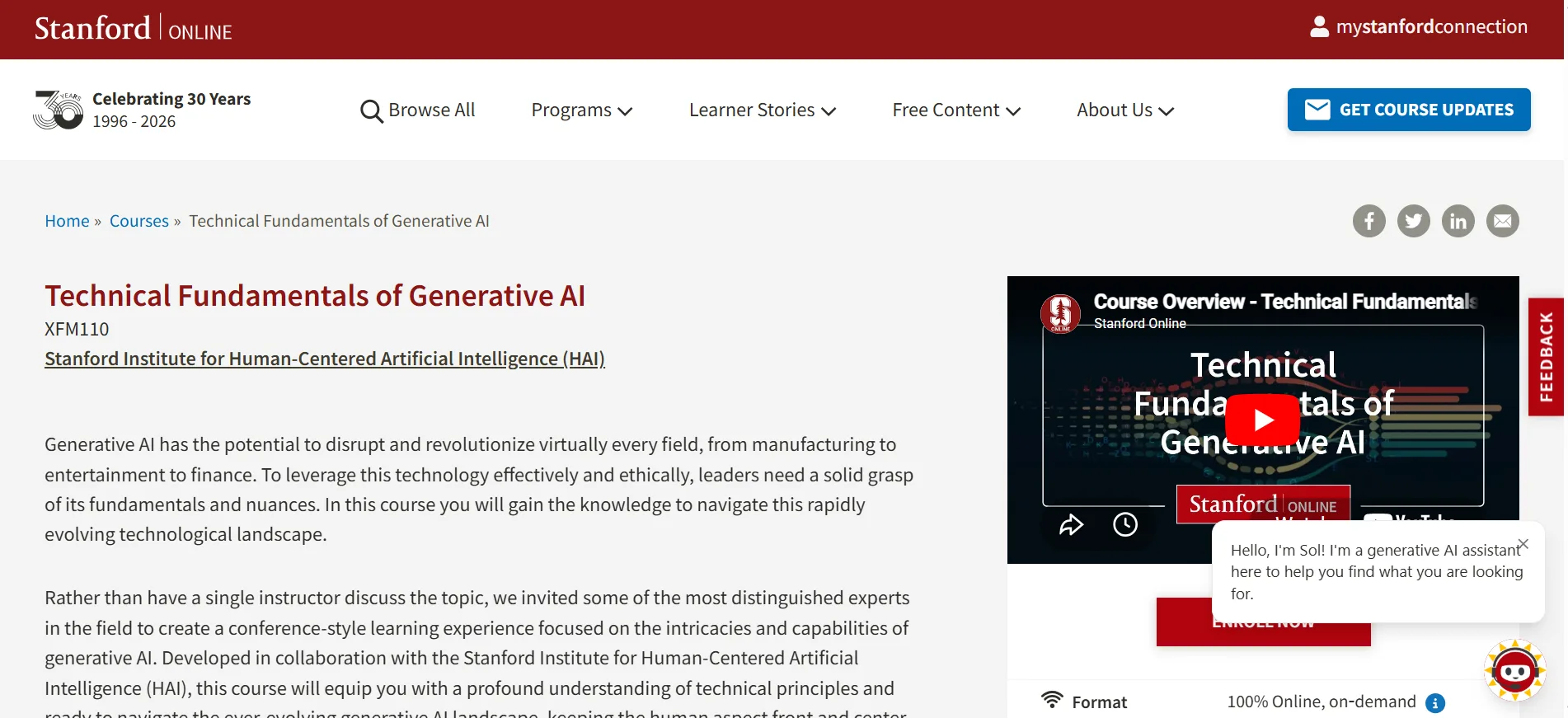Click the mystanfordconnection link text
This screenshot has height=718, width=1568.
1431,26
